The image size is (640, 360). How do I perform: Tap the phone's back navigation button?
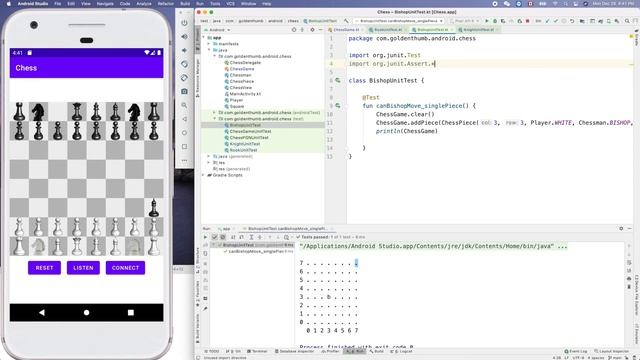pos(42,313)
